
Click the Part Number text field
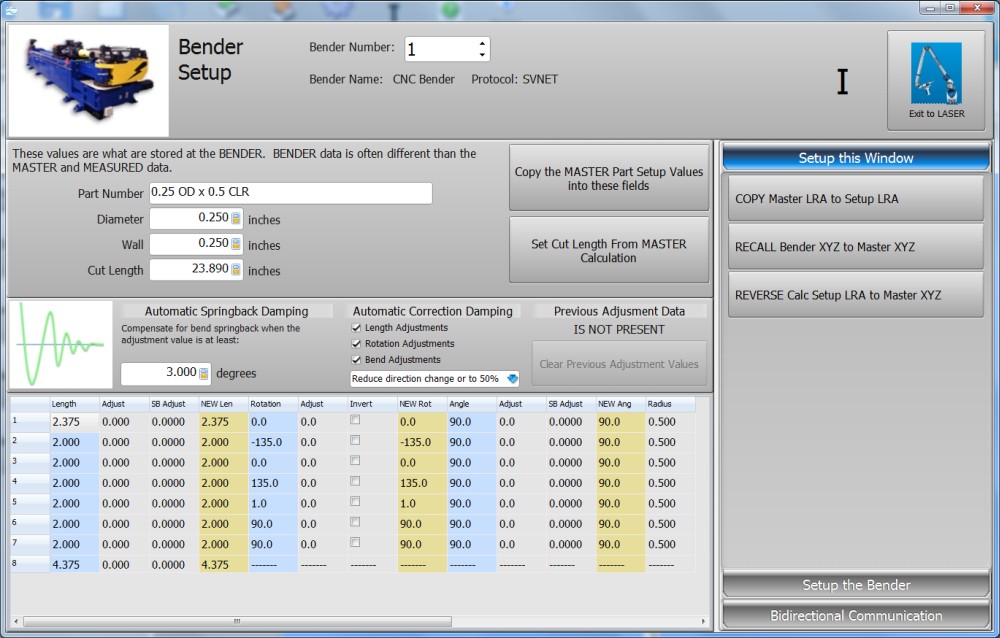tap(290, 193)
